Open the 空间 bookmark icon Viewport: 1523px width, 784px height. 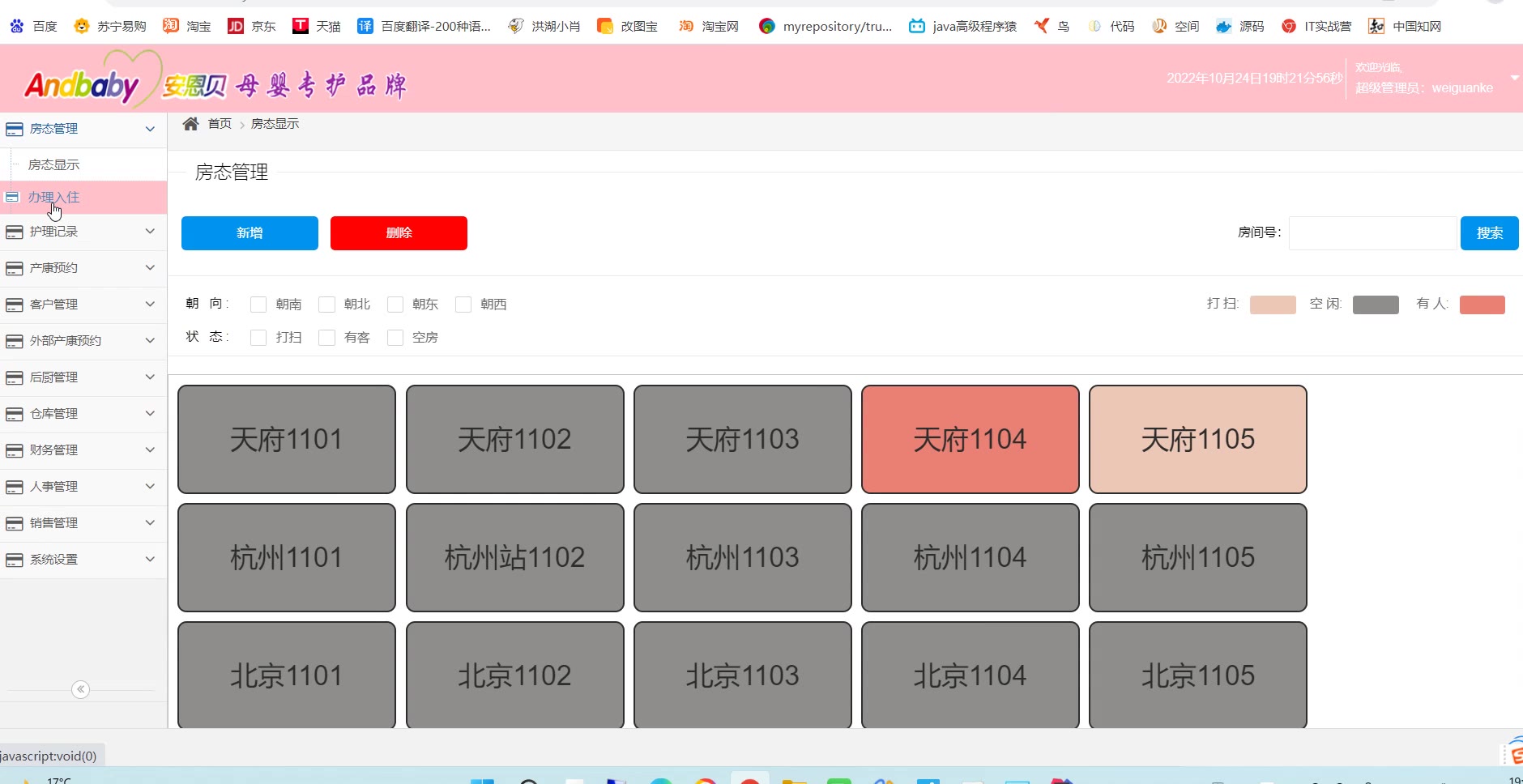(1159, 26)
